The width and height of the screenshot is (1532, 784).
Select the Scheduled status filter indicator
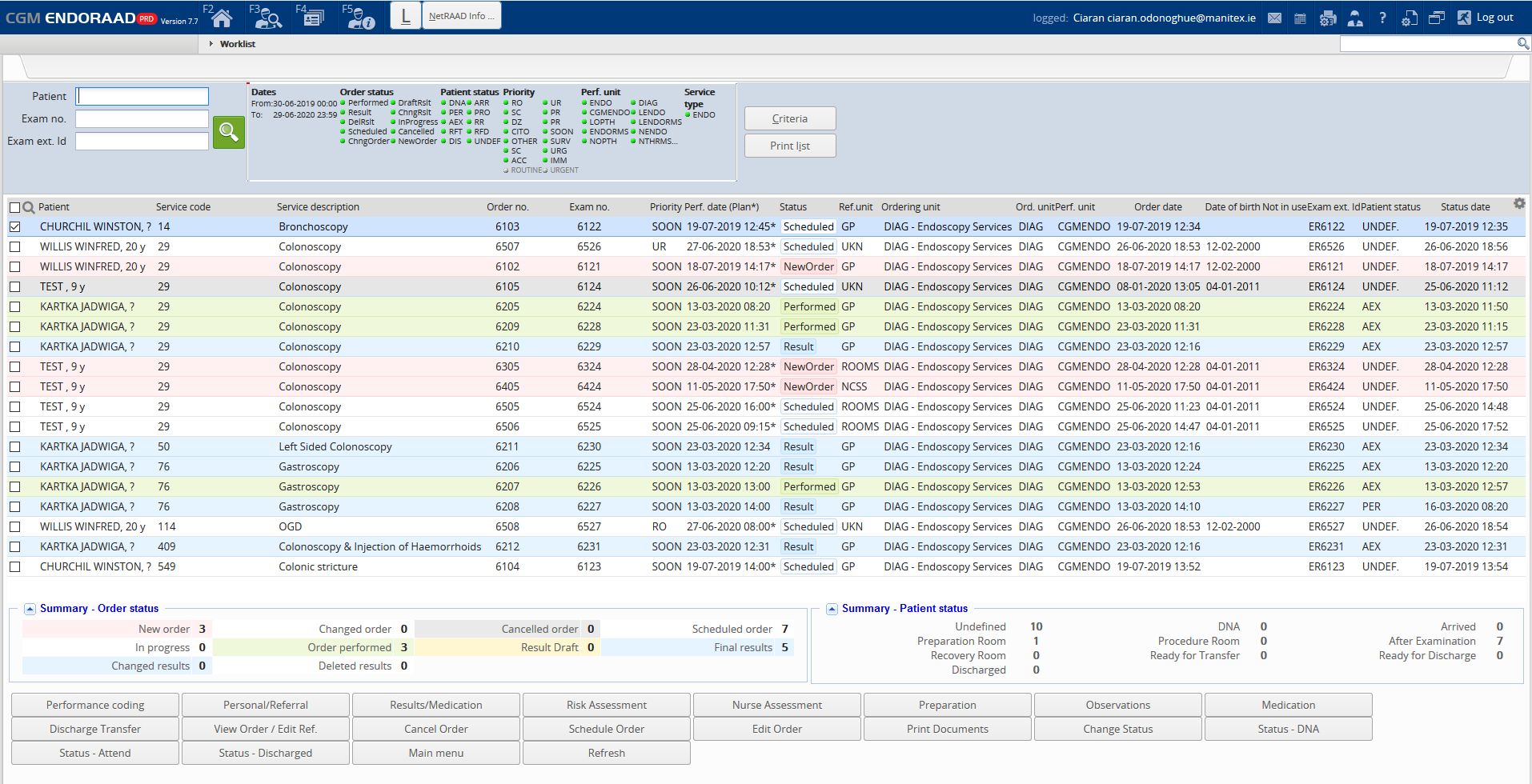point(343,132)
